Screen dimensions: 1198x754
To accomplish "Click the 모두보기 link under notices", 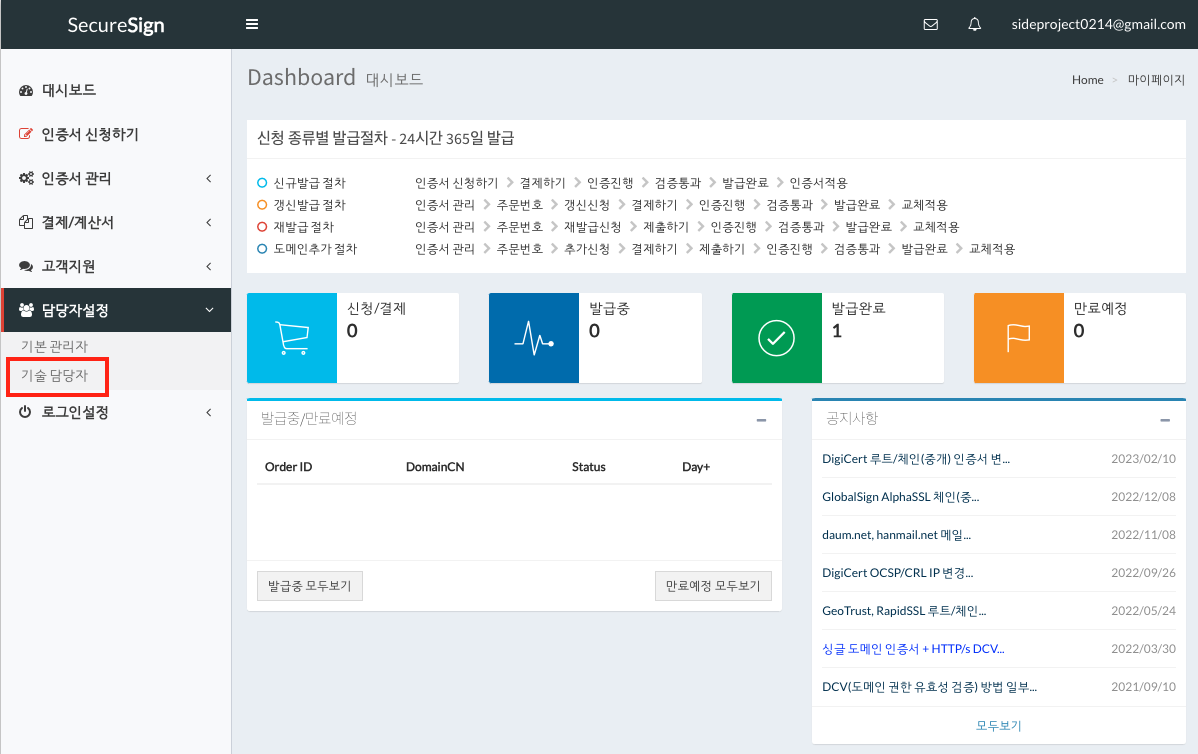I will [x=999, y=726].
